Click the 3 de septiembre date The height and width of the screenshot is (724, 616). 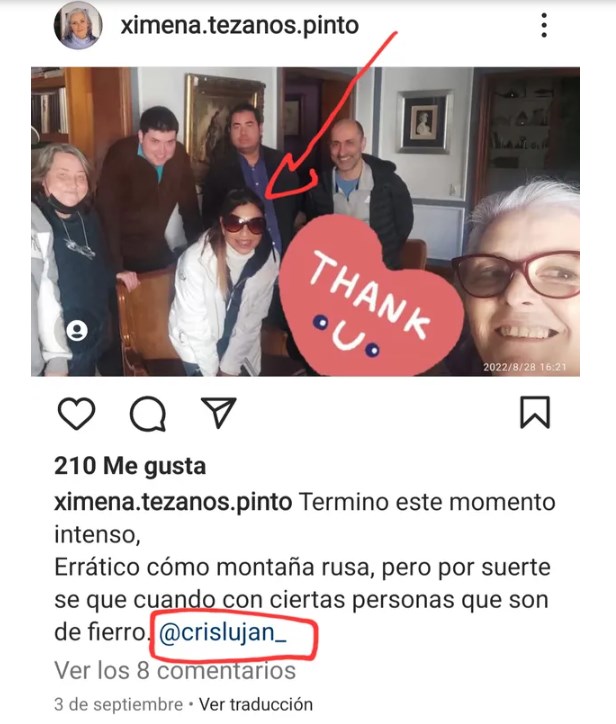coord(119,705)
